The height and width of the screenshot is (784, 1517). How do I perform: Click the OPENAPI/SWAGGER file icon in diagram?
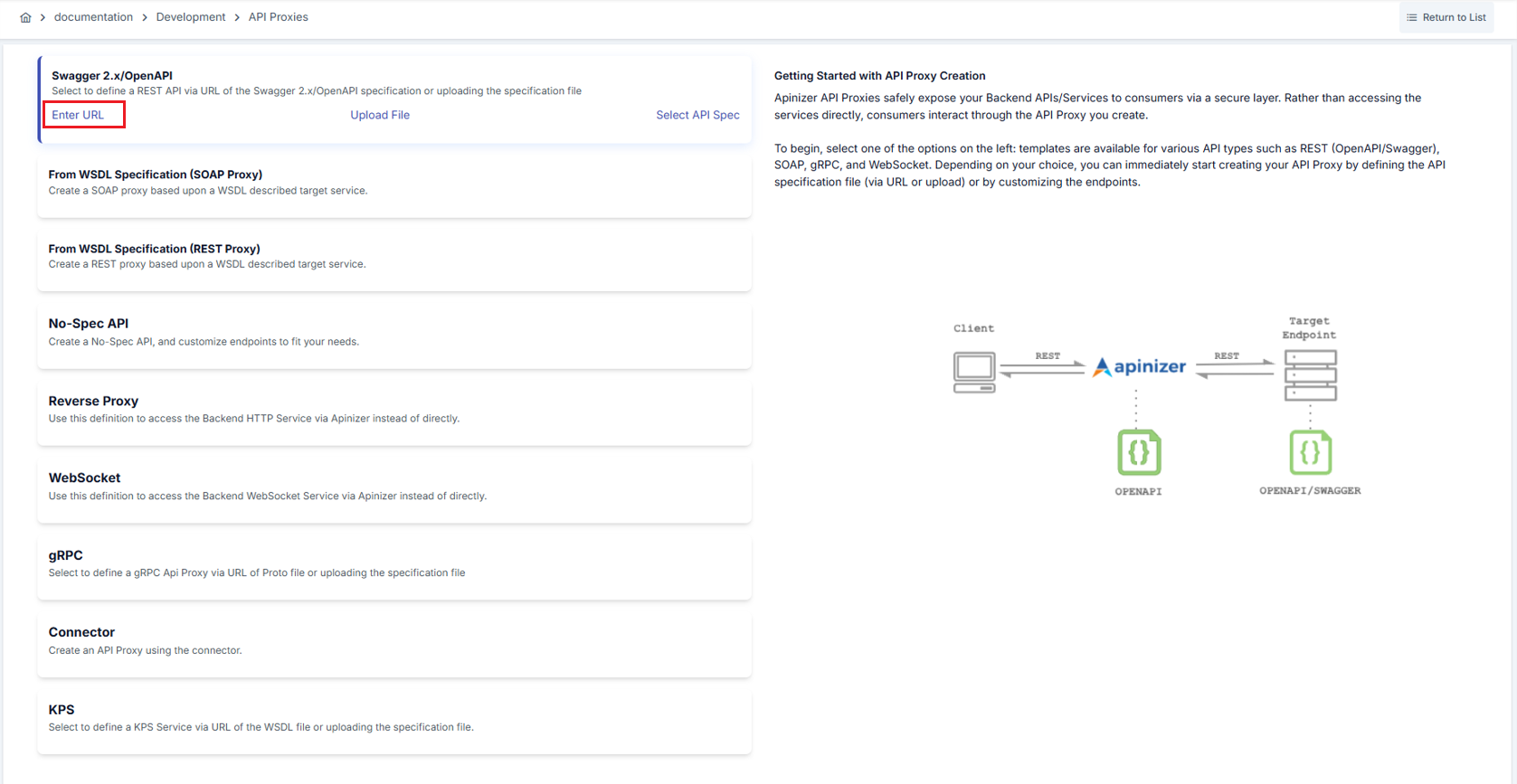[1310, 452]
